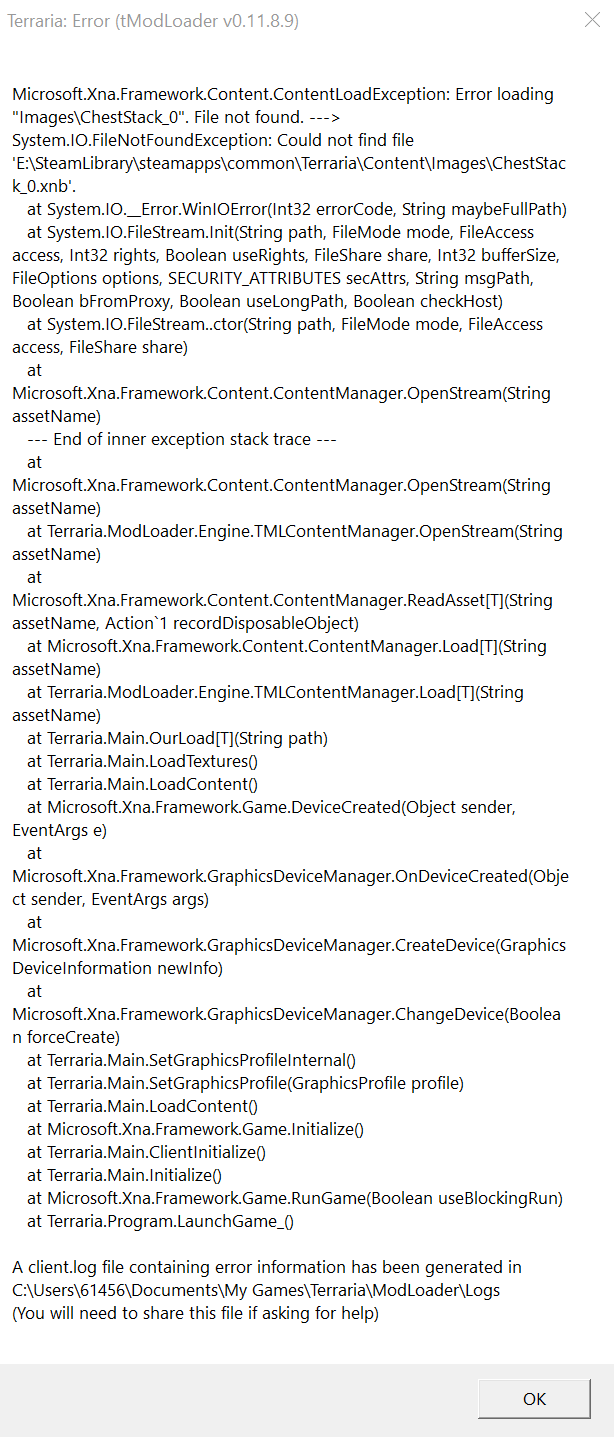Click the SetGraphicsProfile(GraphicsProfile profile) line
The width and height of the screenshot is (614, 1437).
[x=246, y=1083]
